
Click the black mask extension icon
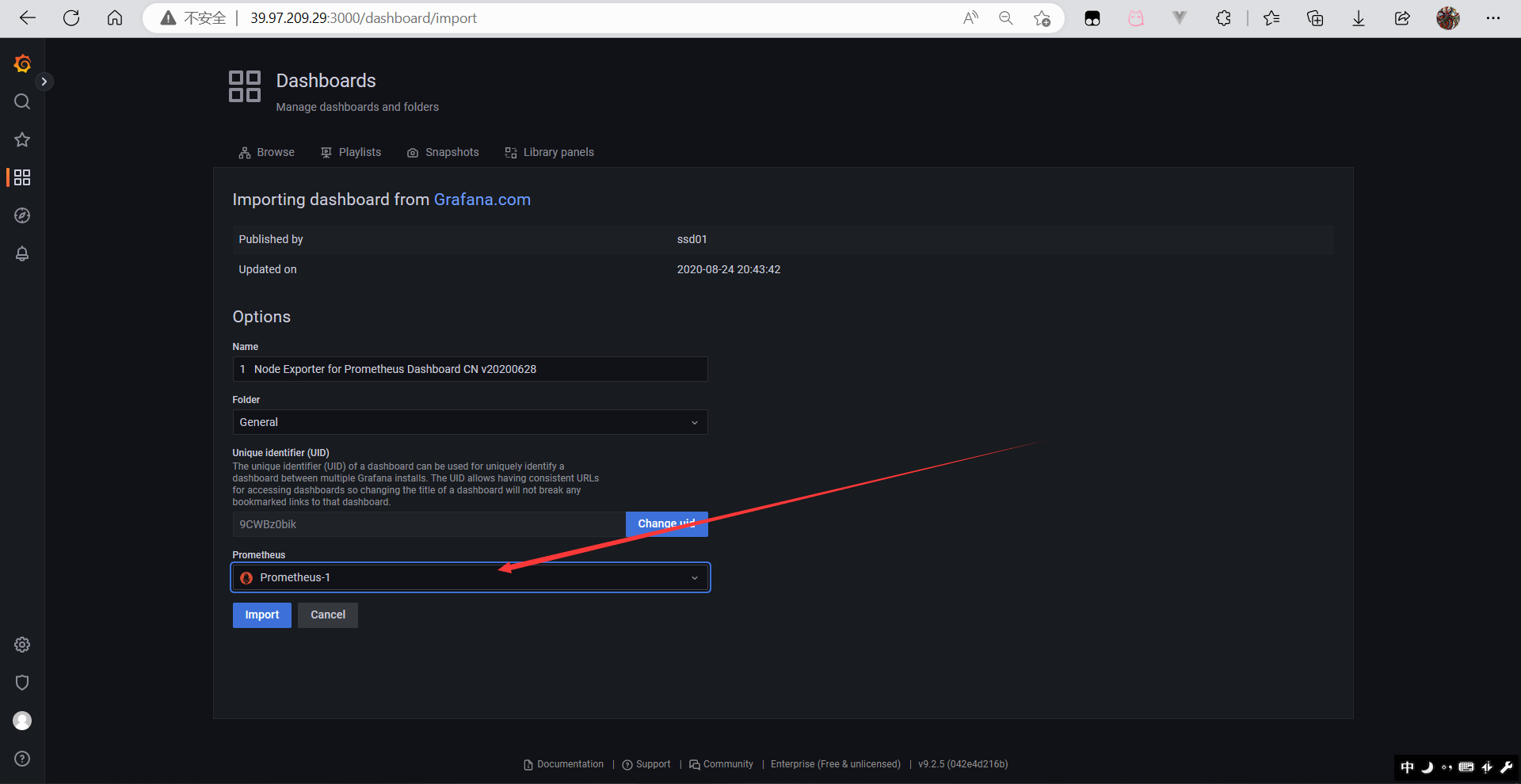pyautogui.click(x=1092, y=18)
